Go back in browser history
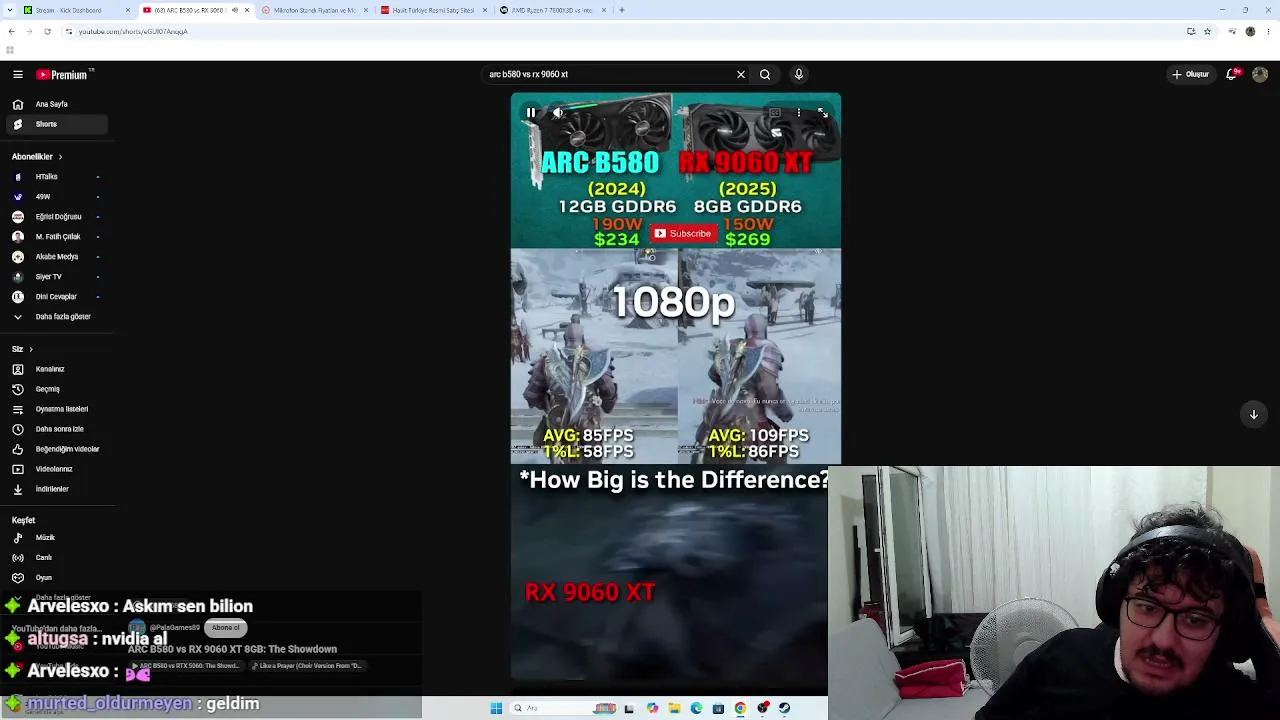This screenshot has width=1280, height=720. (11, 31)
